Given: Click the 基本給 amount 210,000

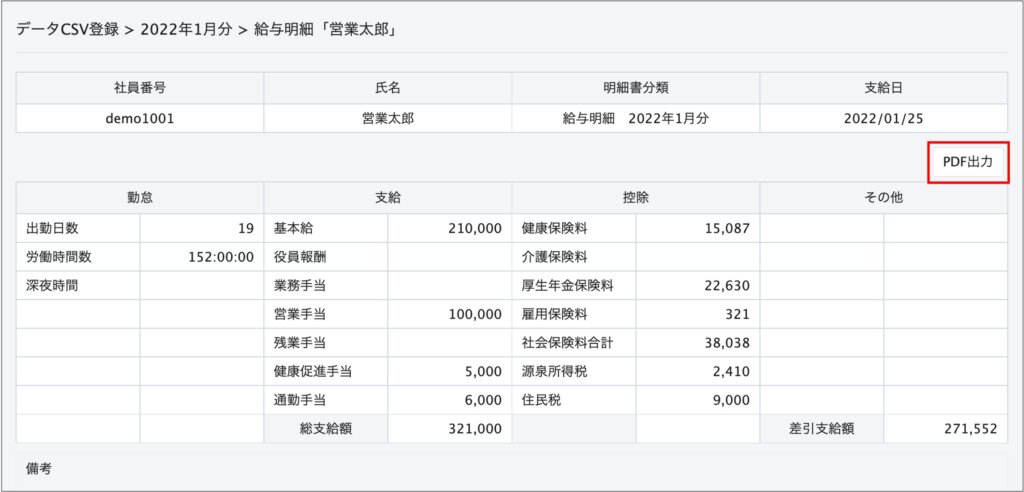Looking at the screenshot, I should click(475, 229).
